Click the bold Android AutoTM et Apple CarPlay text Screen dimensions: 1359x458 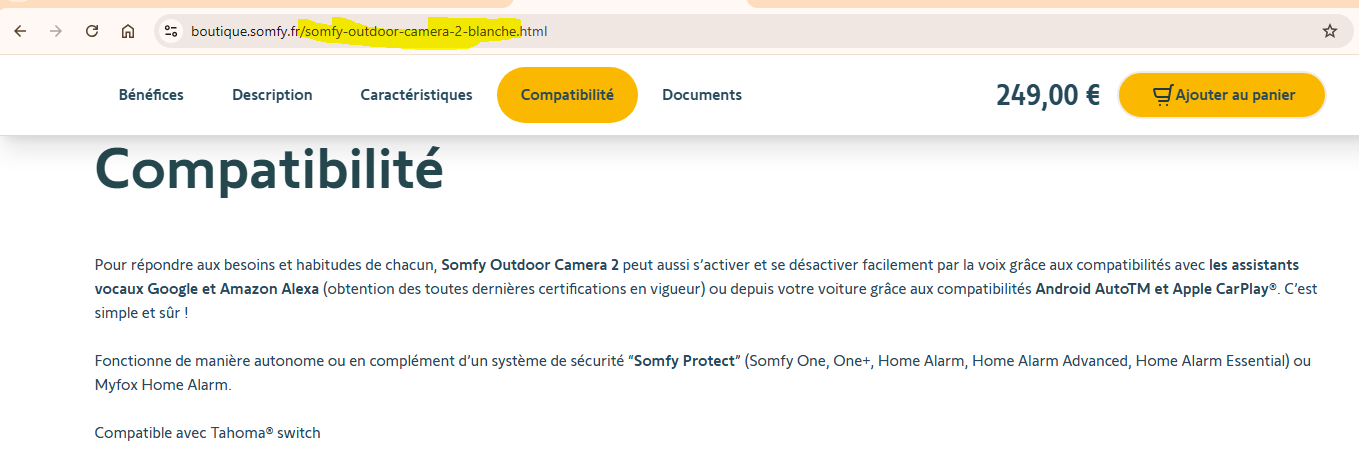tap(1157, 289)
